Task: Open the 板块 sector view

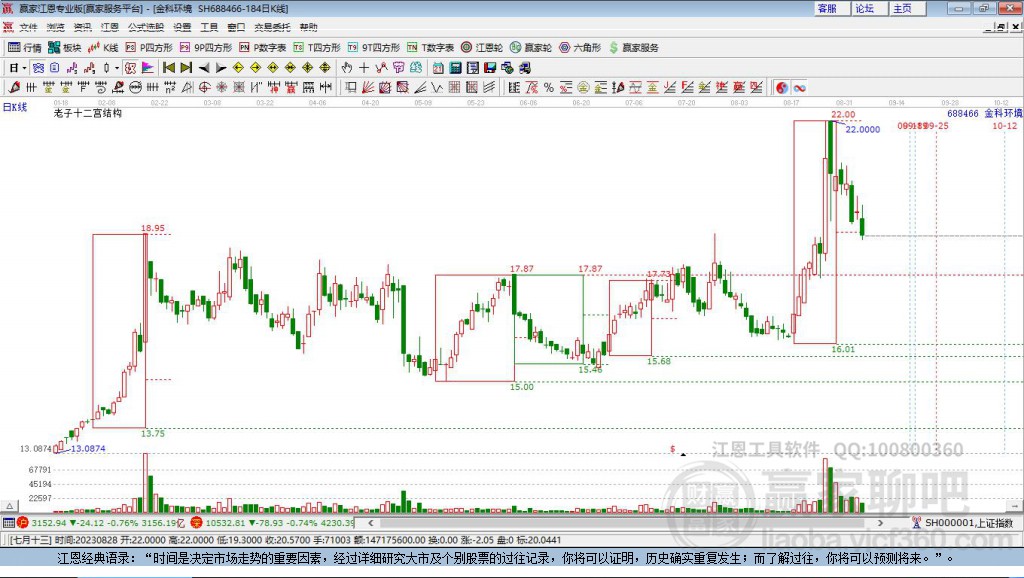Action: 65,48
